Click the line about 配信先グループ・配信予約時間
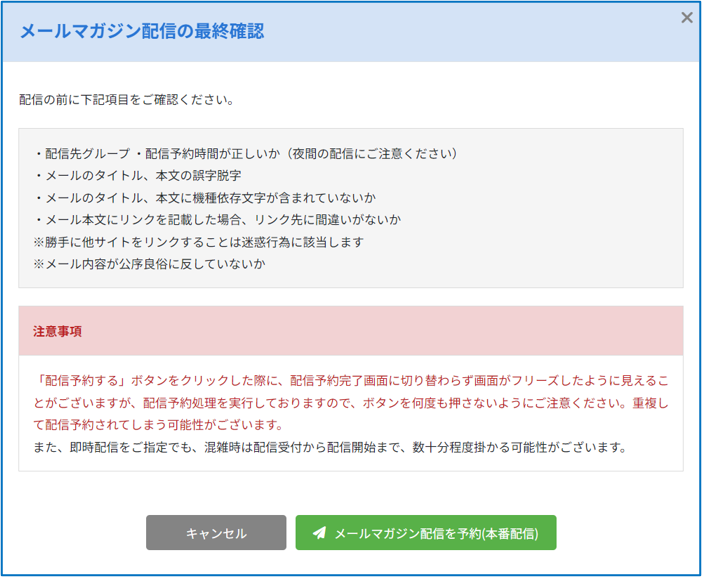 pyautogui.click(x=246, y=154)
